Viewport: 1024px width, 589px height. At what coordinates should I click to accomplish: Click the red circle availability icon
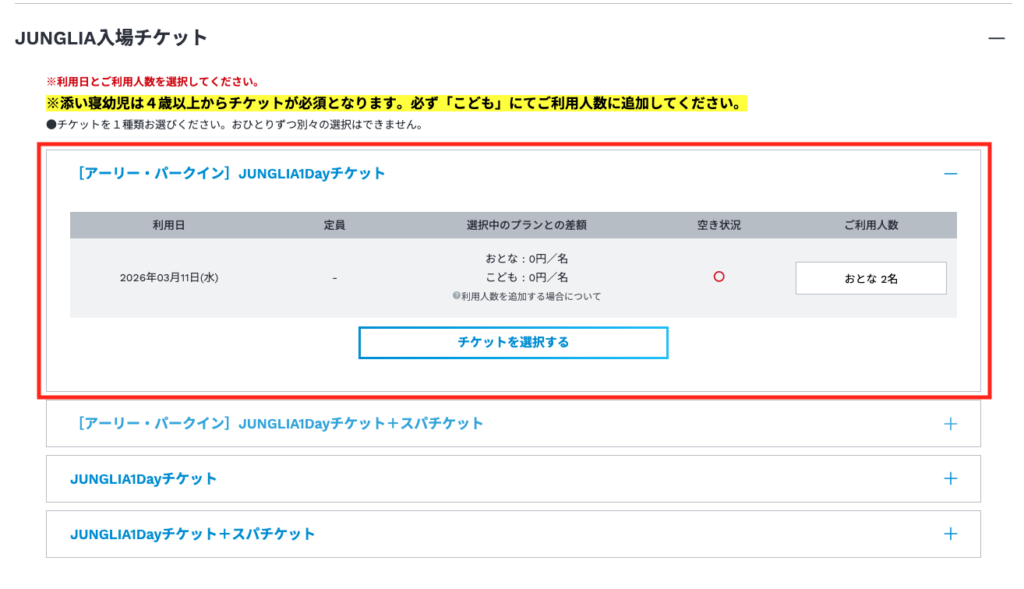click(718, 277)
